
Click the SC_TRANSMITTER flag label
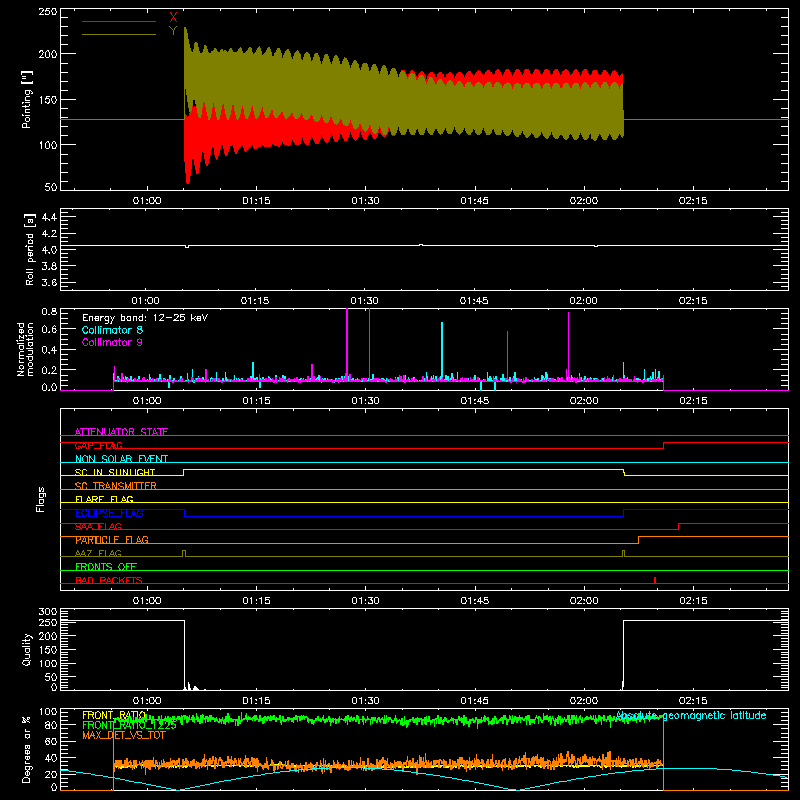(x=116, y=486)
